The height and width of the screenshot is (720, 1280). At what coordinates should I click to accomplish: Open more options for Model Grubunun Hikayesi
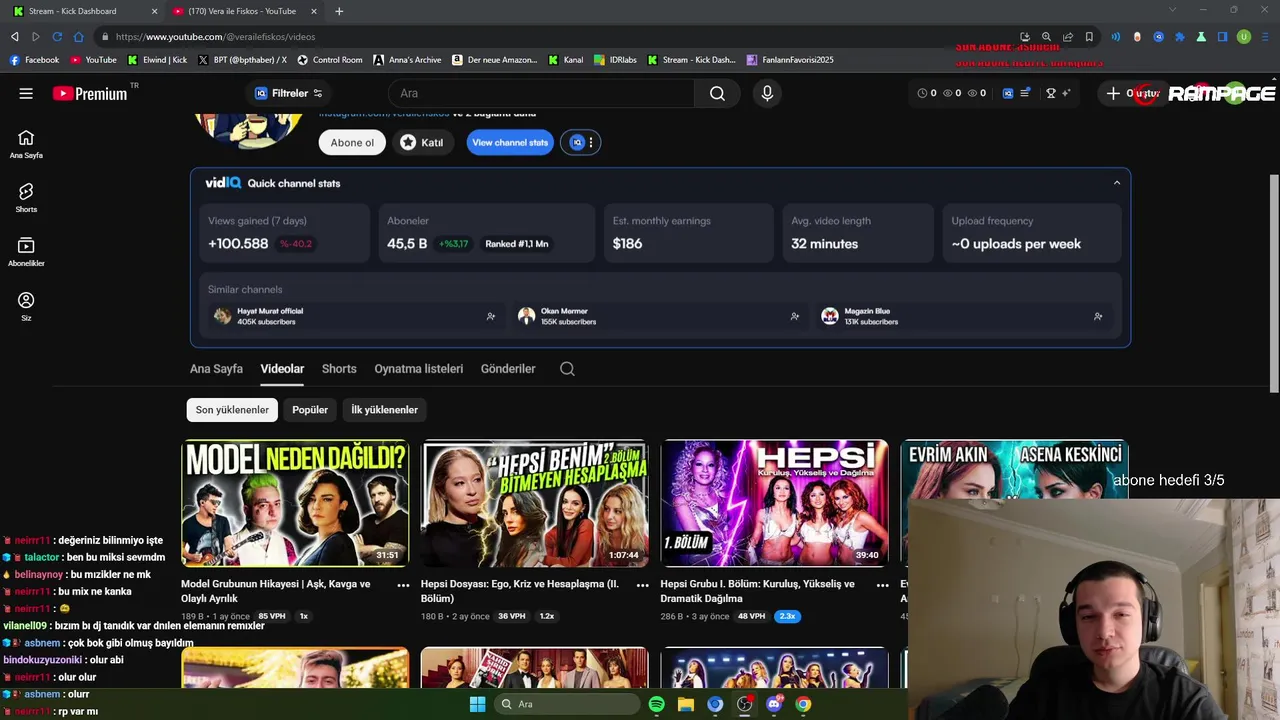click(403, 585)
